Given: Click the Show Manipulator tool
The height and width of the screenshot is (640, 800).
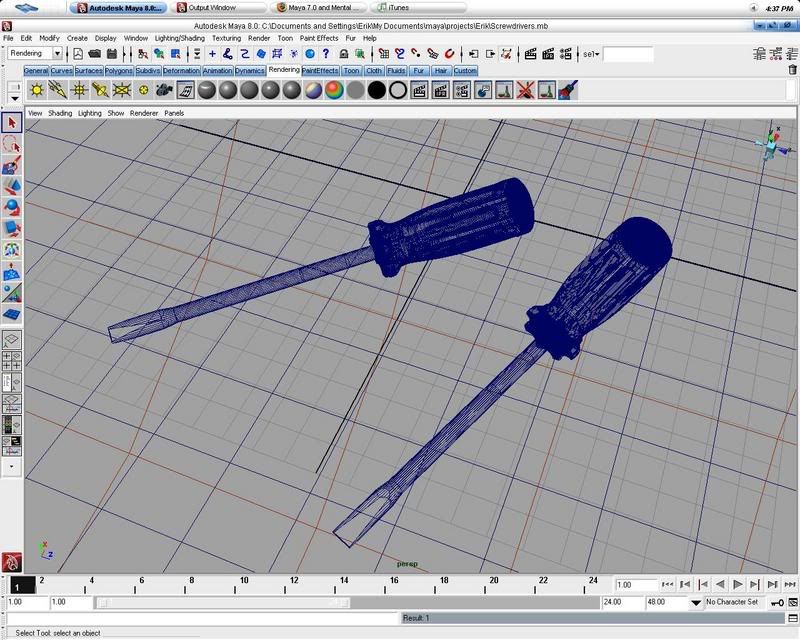Looking at the screenshot, I should coord(12,293).
